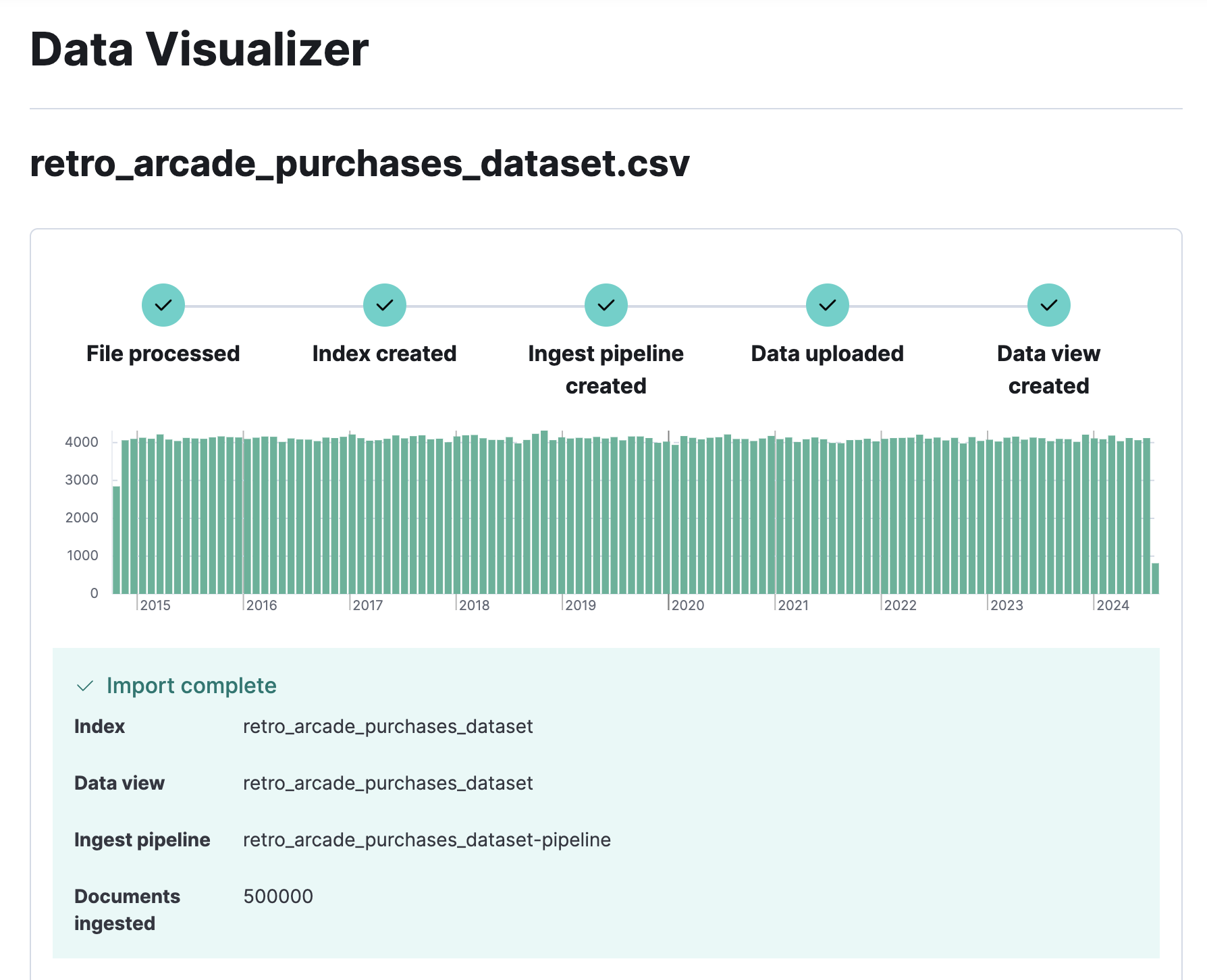Click the 2015 x-axis label on the chart
1207x980 pixels.
pos(155,605)
